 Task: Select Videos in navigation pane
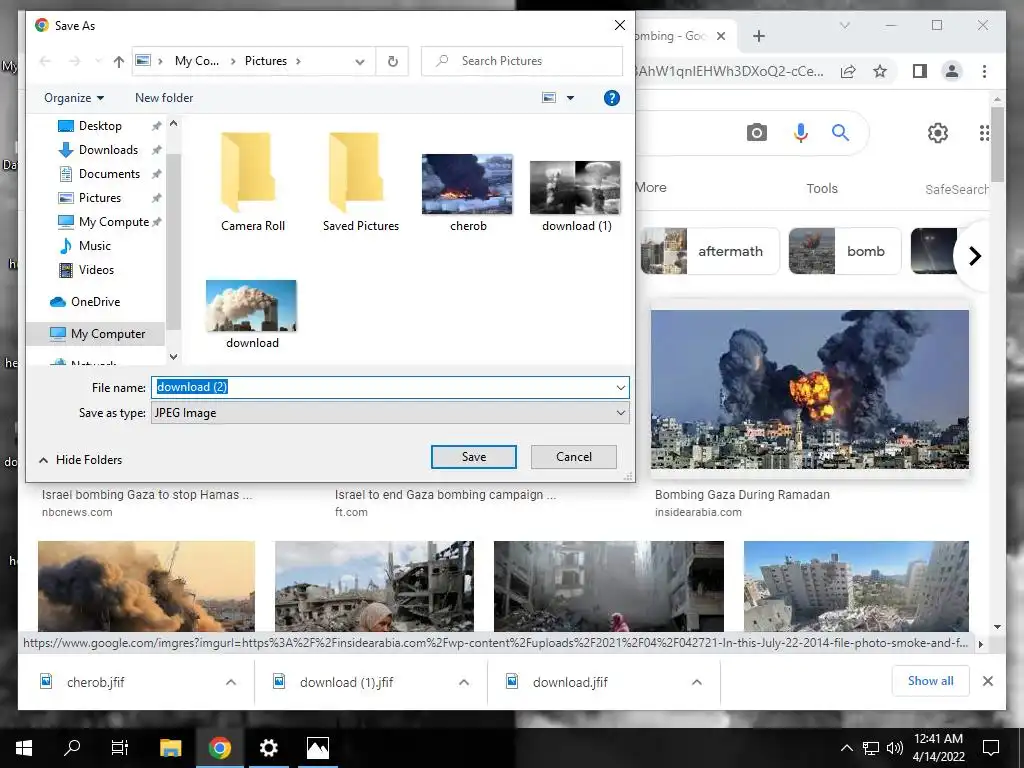pos(96,270)
